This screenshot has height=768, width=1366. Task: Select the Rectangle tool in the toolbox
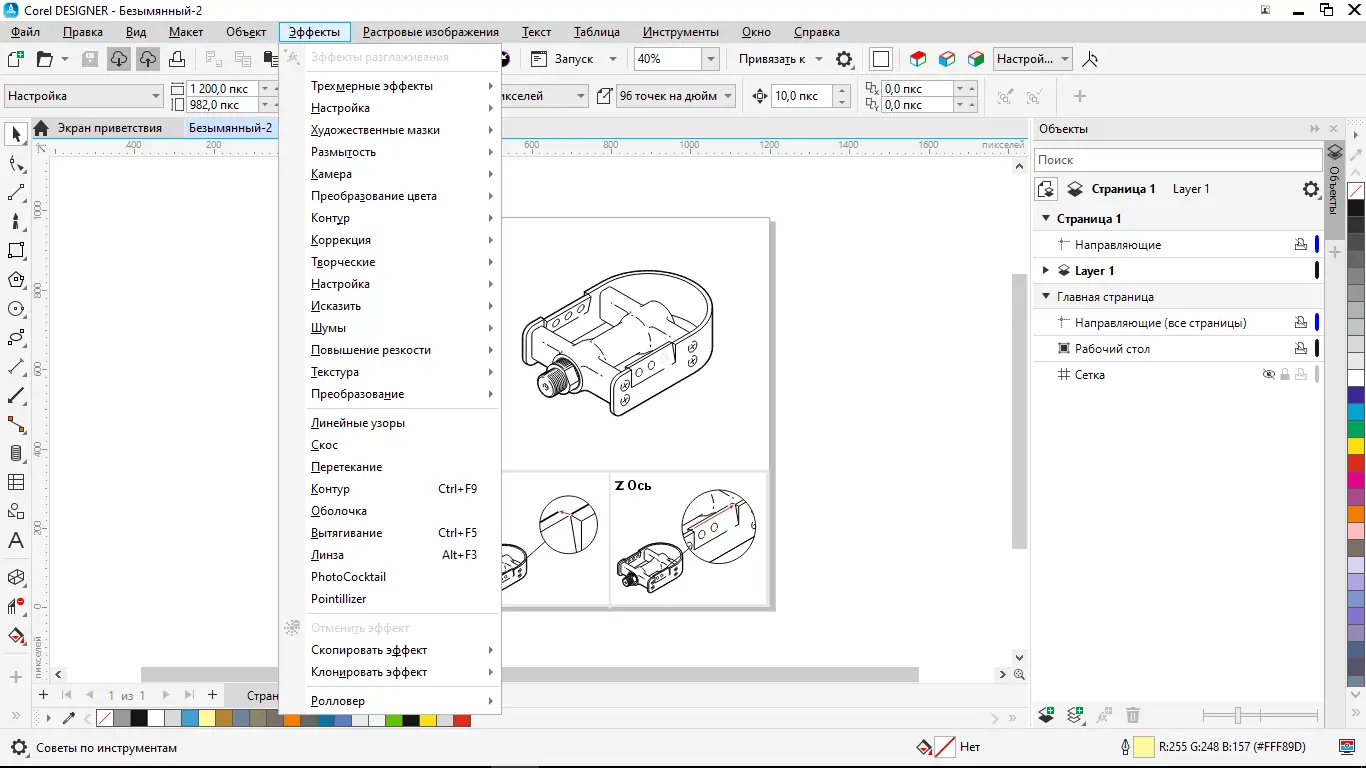[x=16, y=250]
